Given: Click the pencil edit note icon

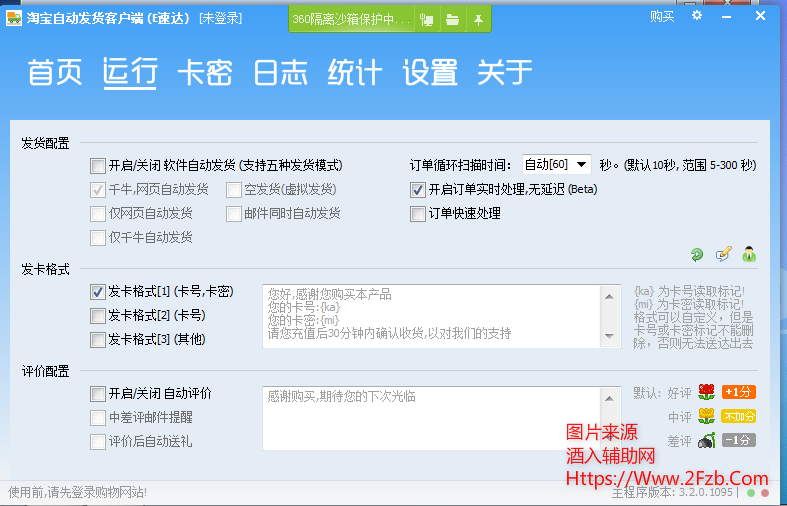Looking at the screenshot, I should tap(723, 255).
